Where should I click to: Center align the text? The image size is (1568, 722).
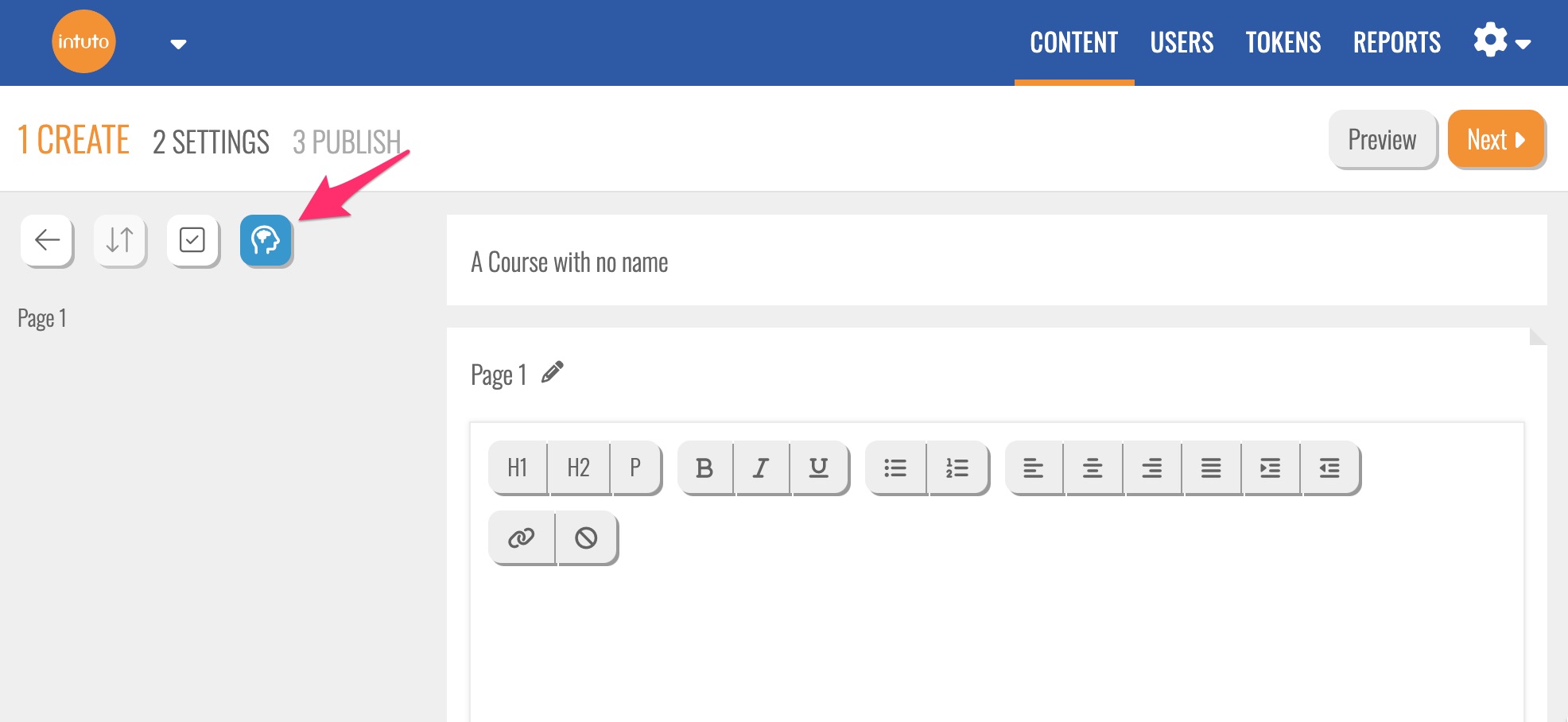point(1093,468)
